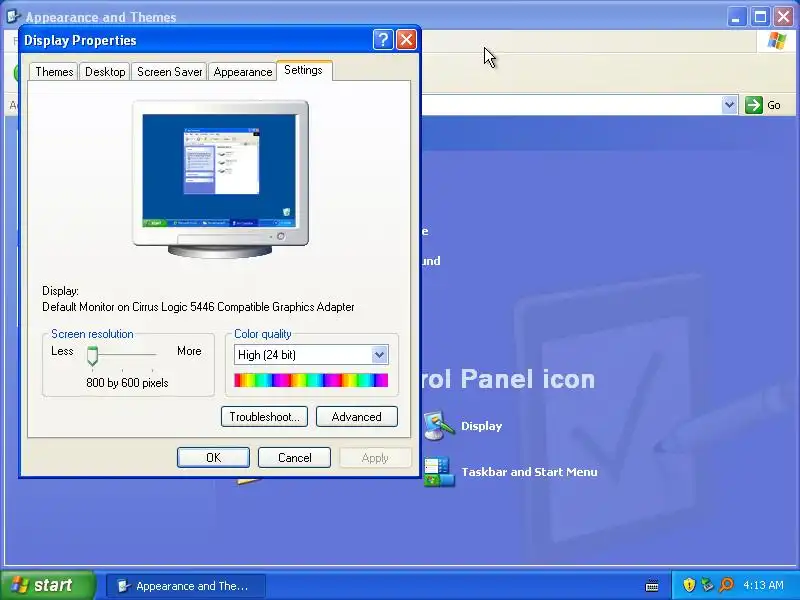The height and width of the screenshot is (600, 800).
Task: Click the screen resolution slider thumb
Action: point(92,356)
